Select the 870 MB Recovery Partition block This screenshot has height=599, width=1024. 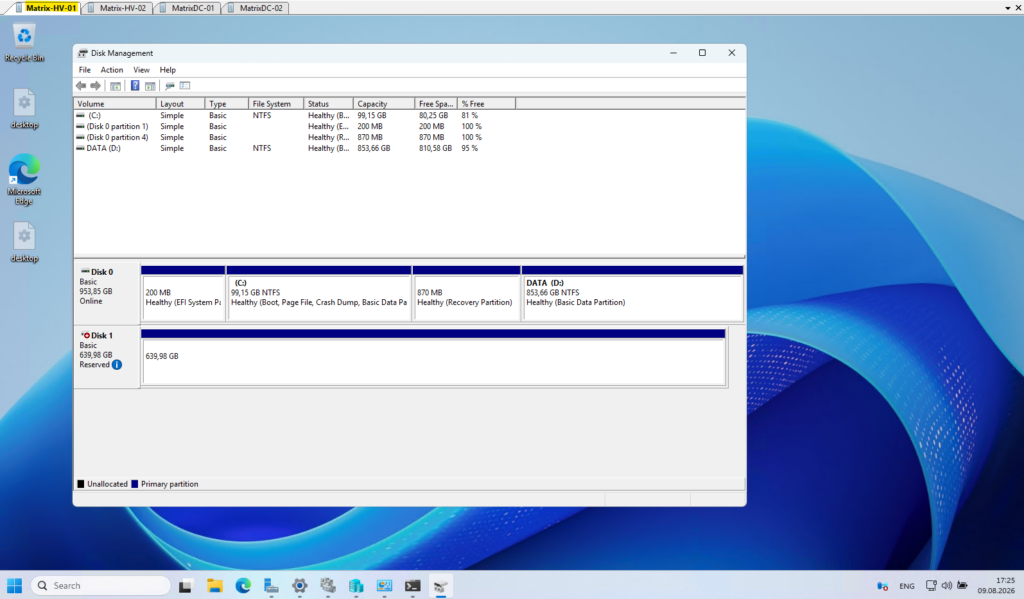click(x=466, y=293)
